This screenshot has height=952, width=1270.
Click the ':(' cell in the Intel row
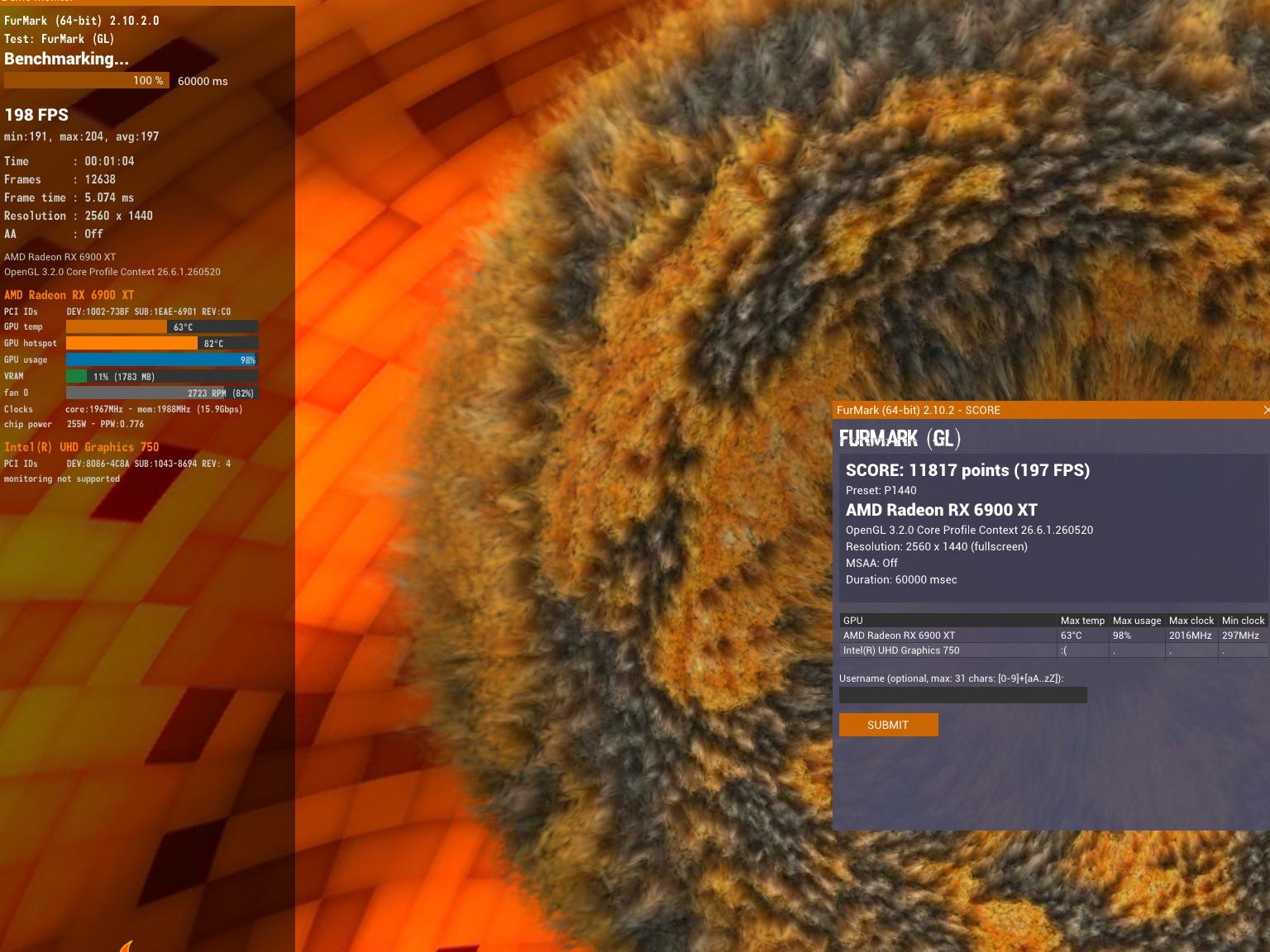pyautogui.click(x=1064, y=650)
